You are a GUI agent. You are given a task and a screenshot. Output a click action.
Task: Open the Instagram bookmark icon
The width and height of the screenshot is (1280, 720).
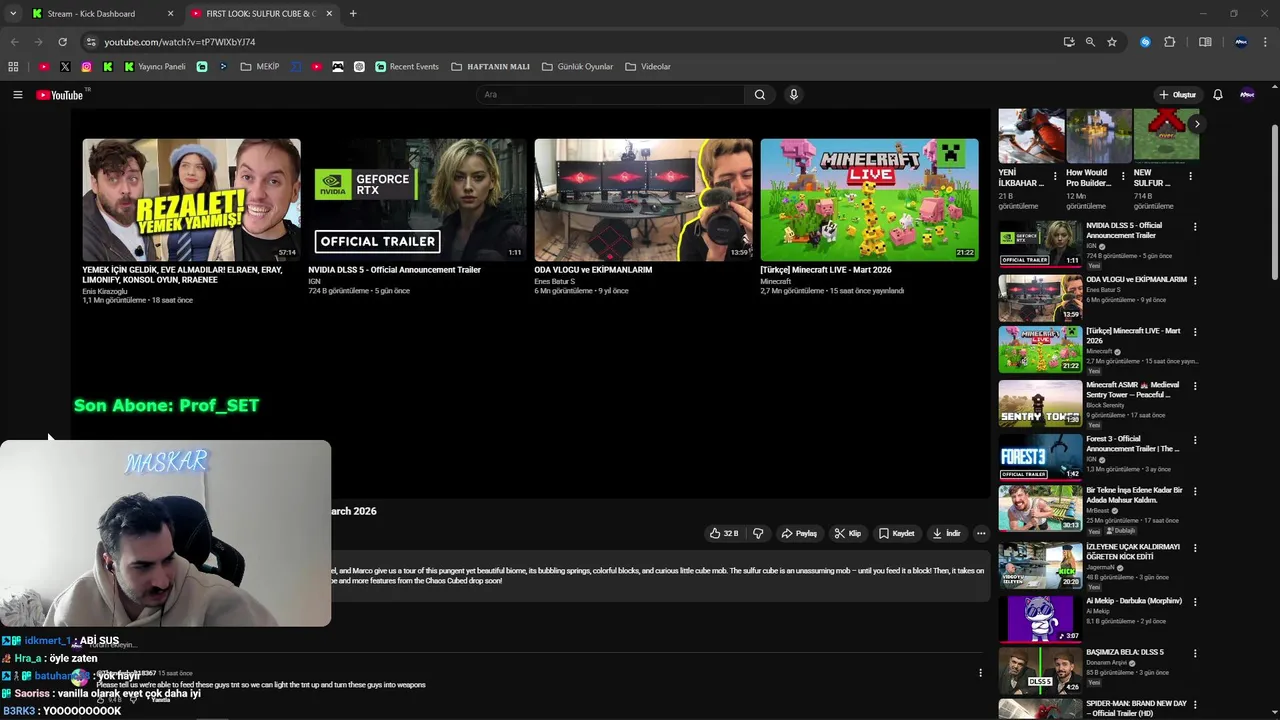(x=87, y=67)
